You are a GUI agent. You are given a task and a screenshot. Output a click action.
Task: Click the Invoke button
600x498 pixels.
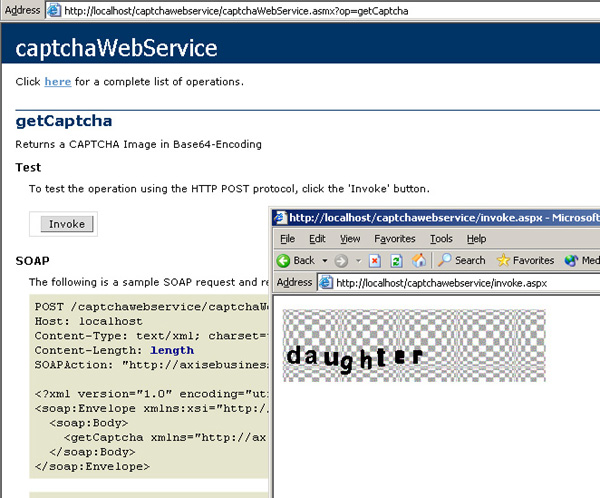coord(67,224)
